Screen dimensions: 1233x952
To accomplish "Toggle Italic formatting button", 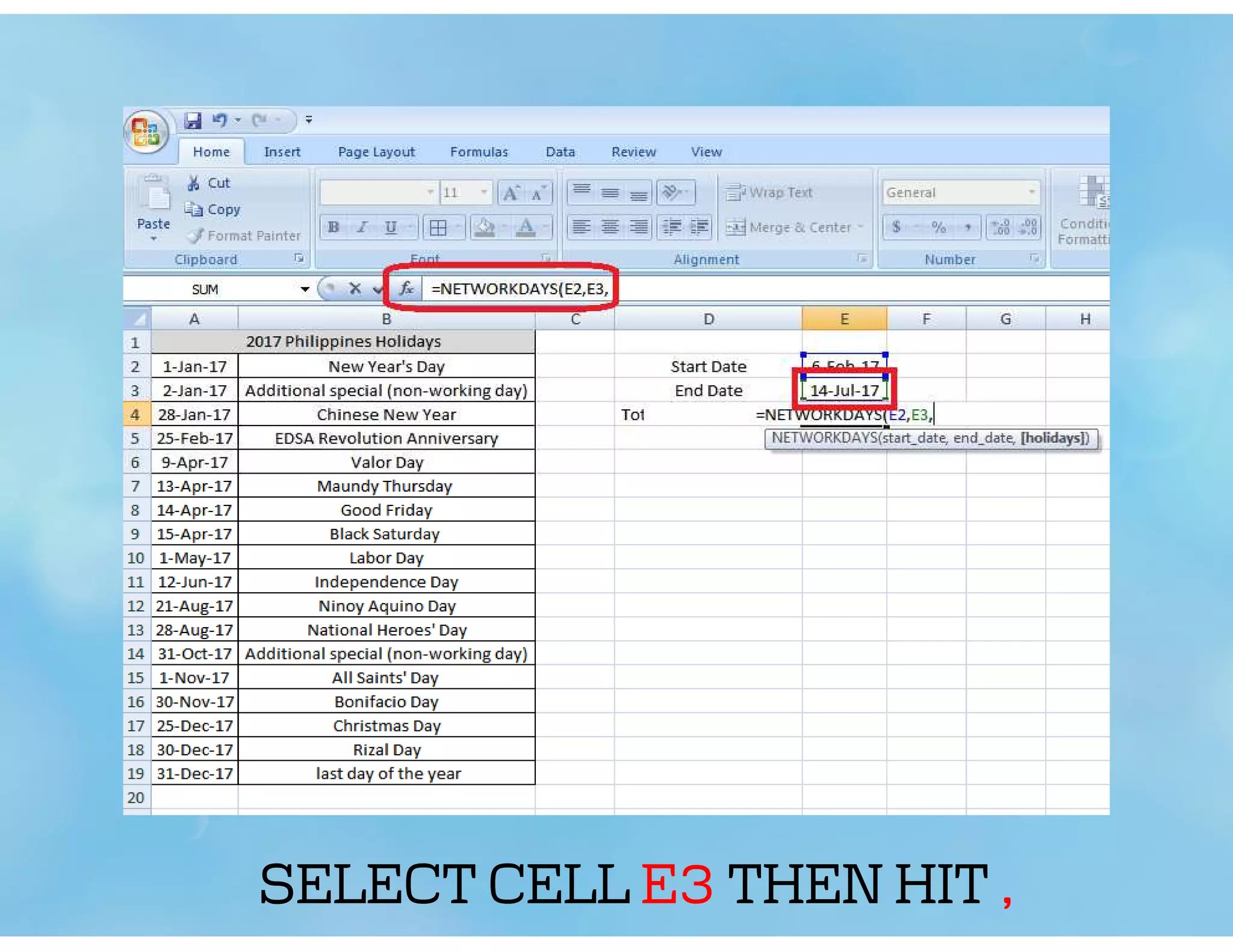I will click(x=362, y=227).
